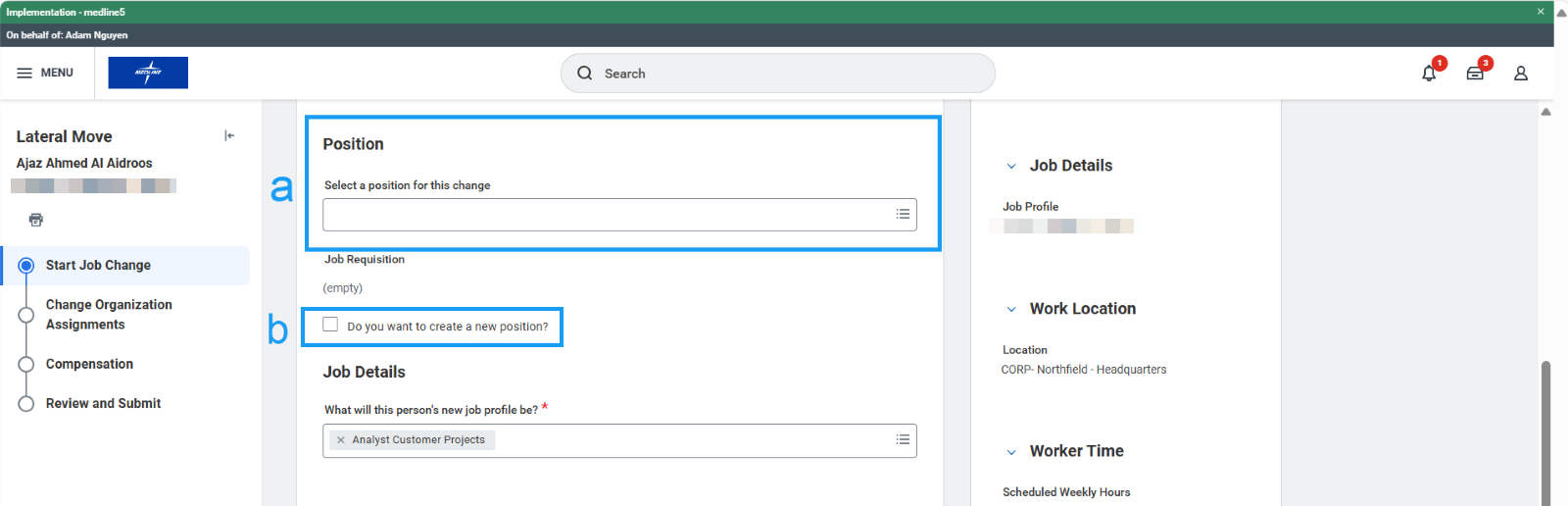
Task: Select the Start Job Change step
Action: (x=98, y=266)
